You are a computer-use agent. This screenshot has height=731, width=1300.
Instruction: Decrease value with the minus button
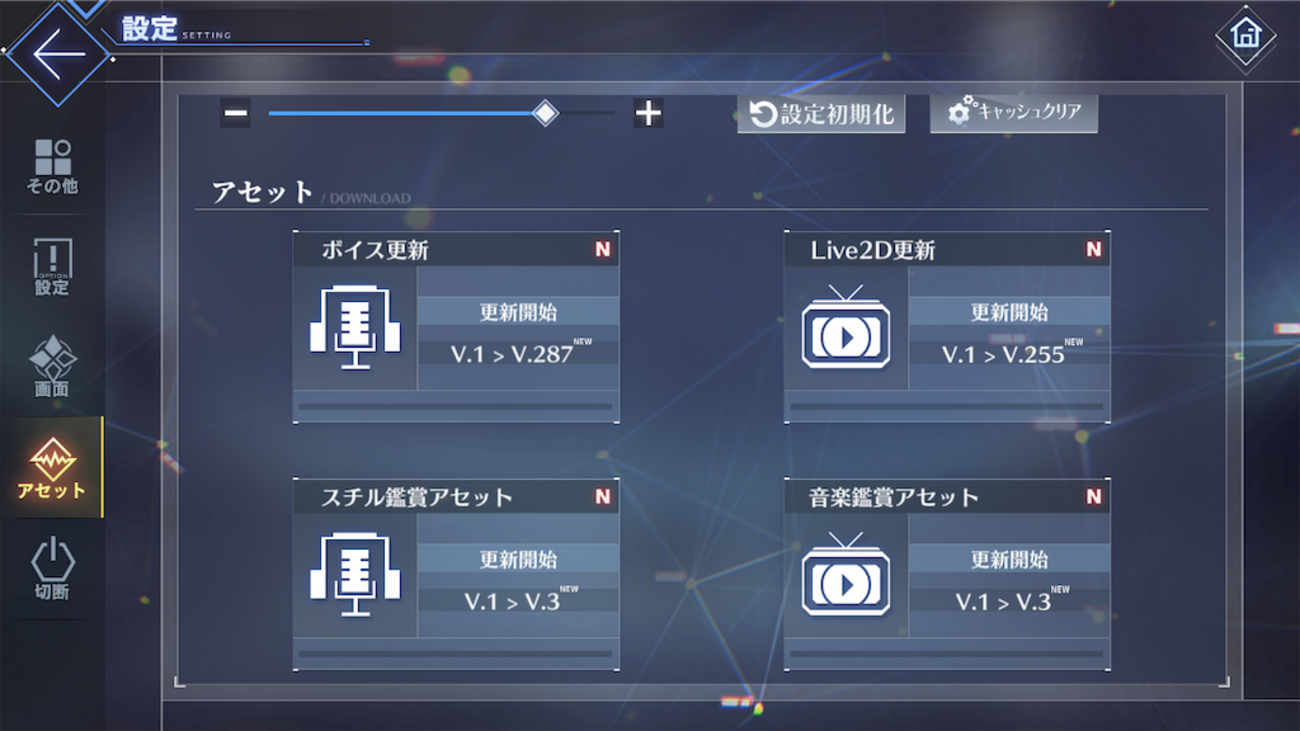coord(236,113)
